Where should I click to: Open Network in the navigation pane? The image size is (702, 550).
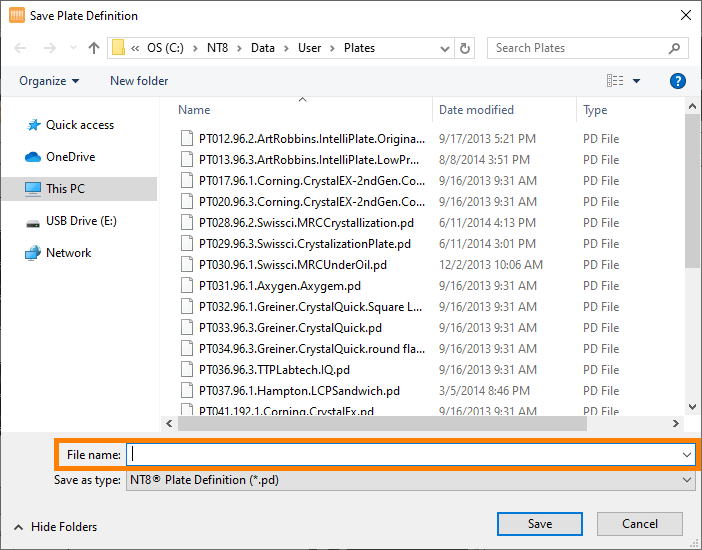coord(68,253)
